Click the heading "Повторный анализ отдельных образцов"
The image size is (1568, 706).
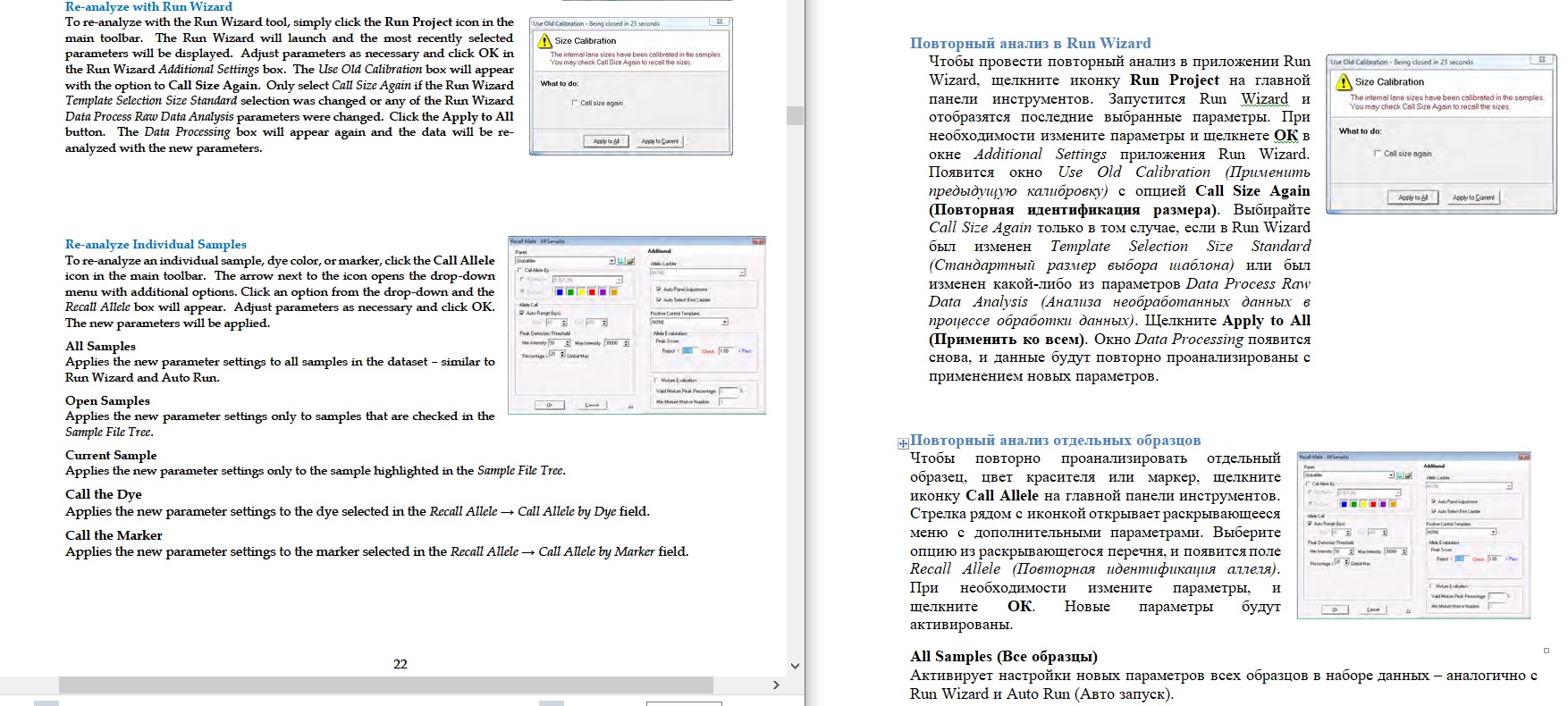click(1055, 440)
